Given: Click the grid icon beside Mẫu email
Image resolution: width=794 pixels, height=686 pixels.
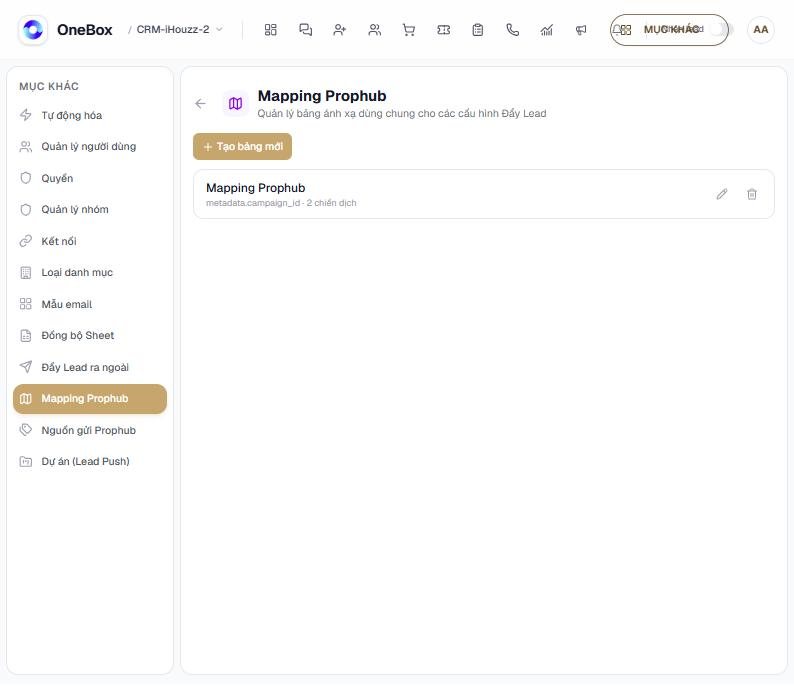Looking at the screenshot, I should point(25,304).
